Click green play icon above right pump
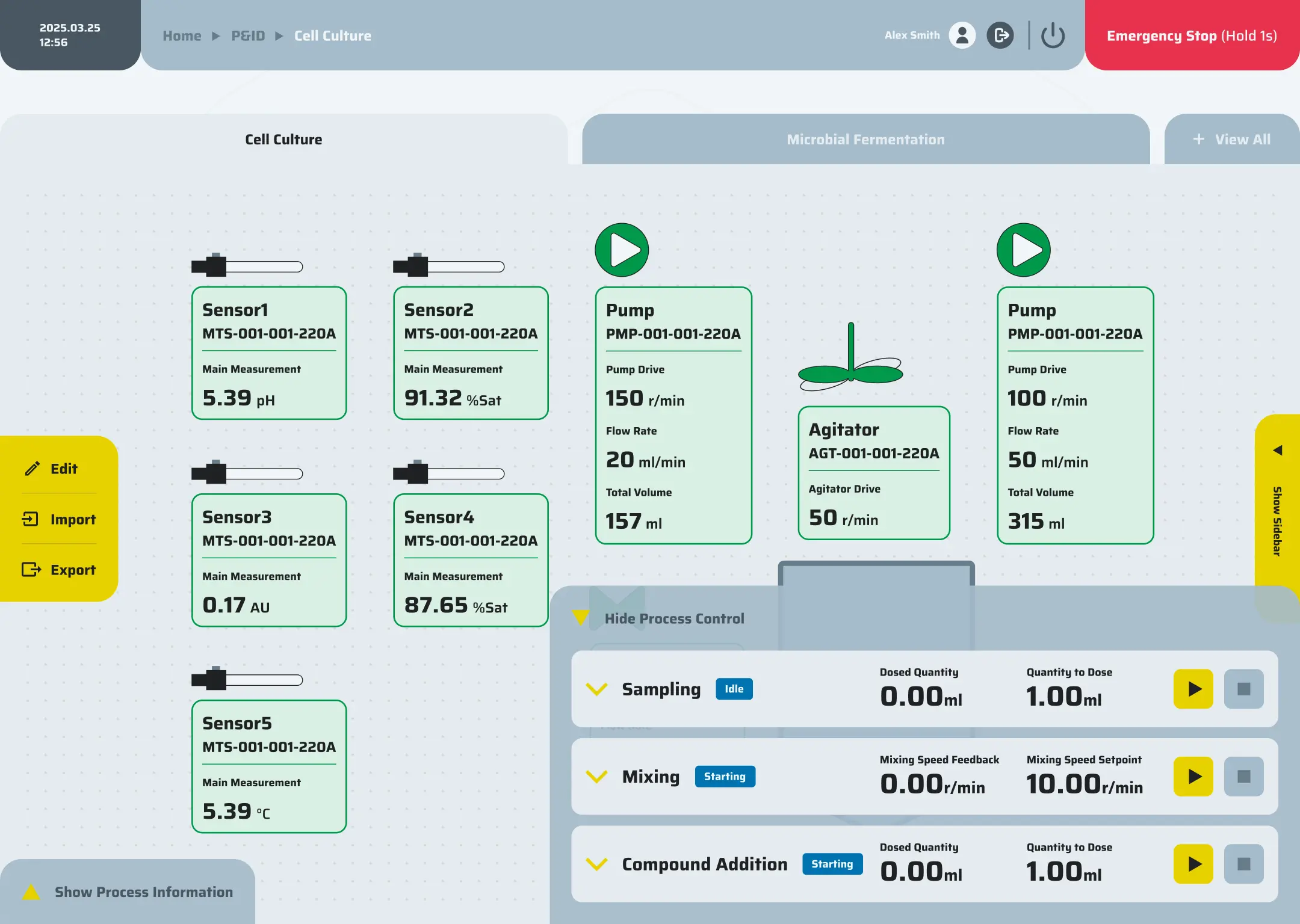This screenshot has width=1300, height=924. click(1023, 250)
